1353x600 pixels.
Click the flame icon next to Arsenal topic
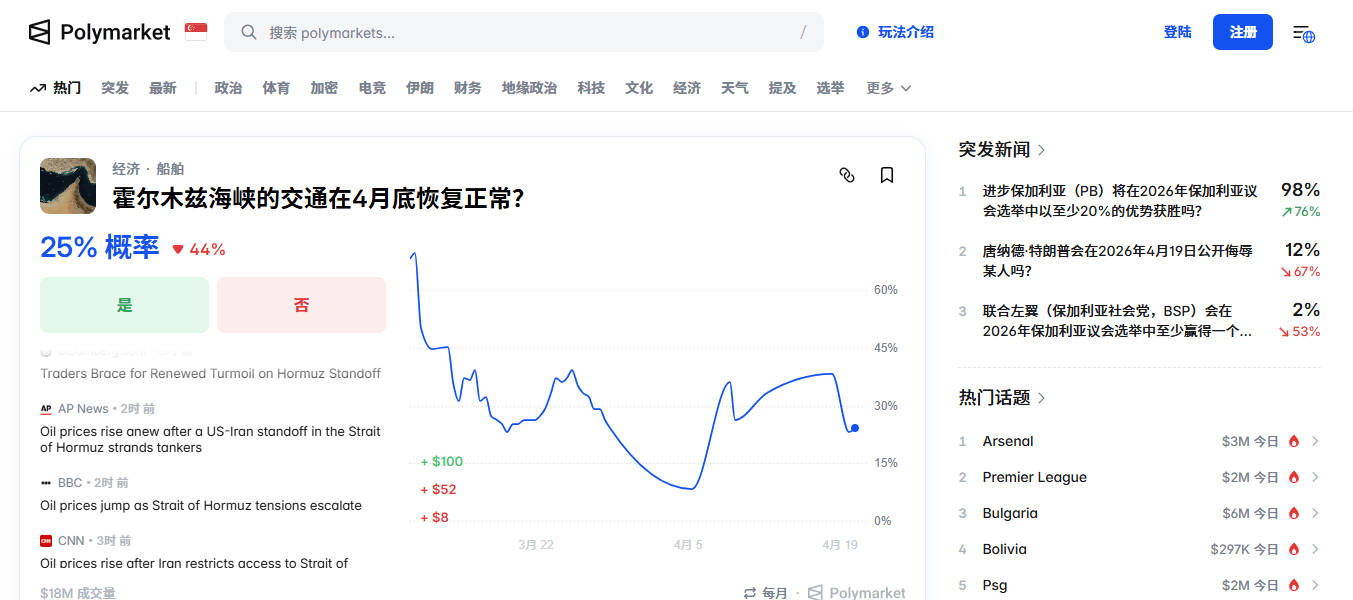pyautogui.click(x=1293, y=441)
